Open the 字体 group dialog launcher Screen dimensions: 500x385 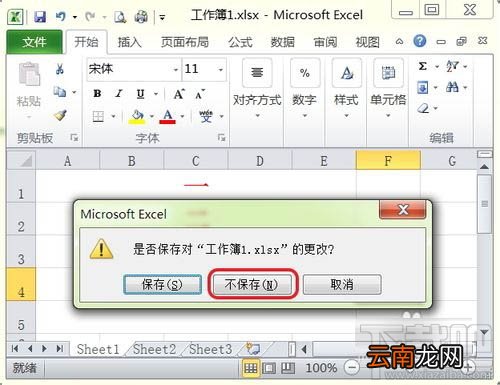tap(221, 137)
